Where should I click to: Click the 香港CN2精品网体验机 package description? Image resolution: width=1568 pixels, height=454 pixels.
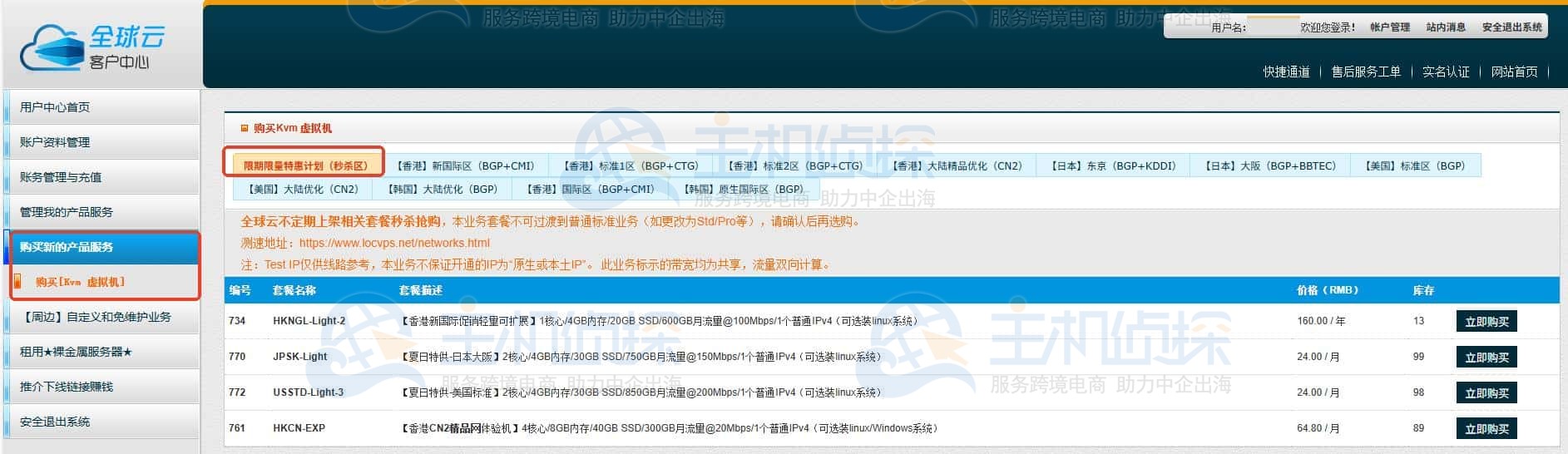pos(670,428)
